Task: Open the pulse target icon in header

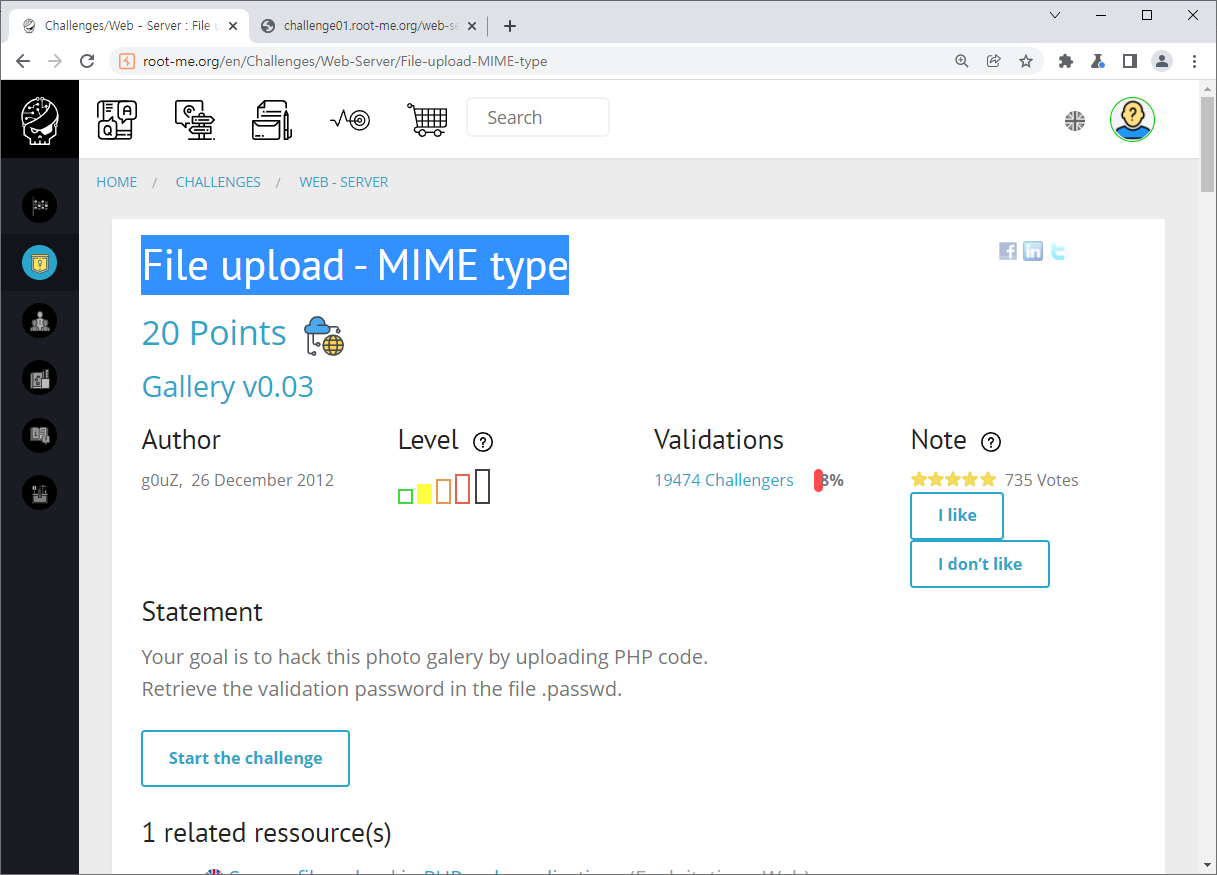Action: 350,119
